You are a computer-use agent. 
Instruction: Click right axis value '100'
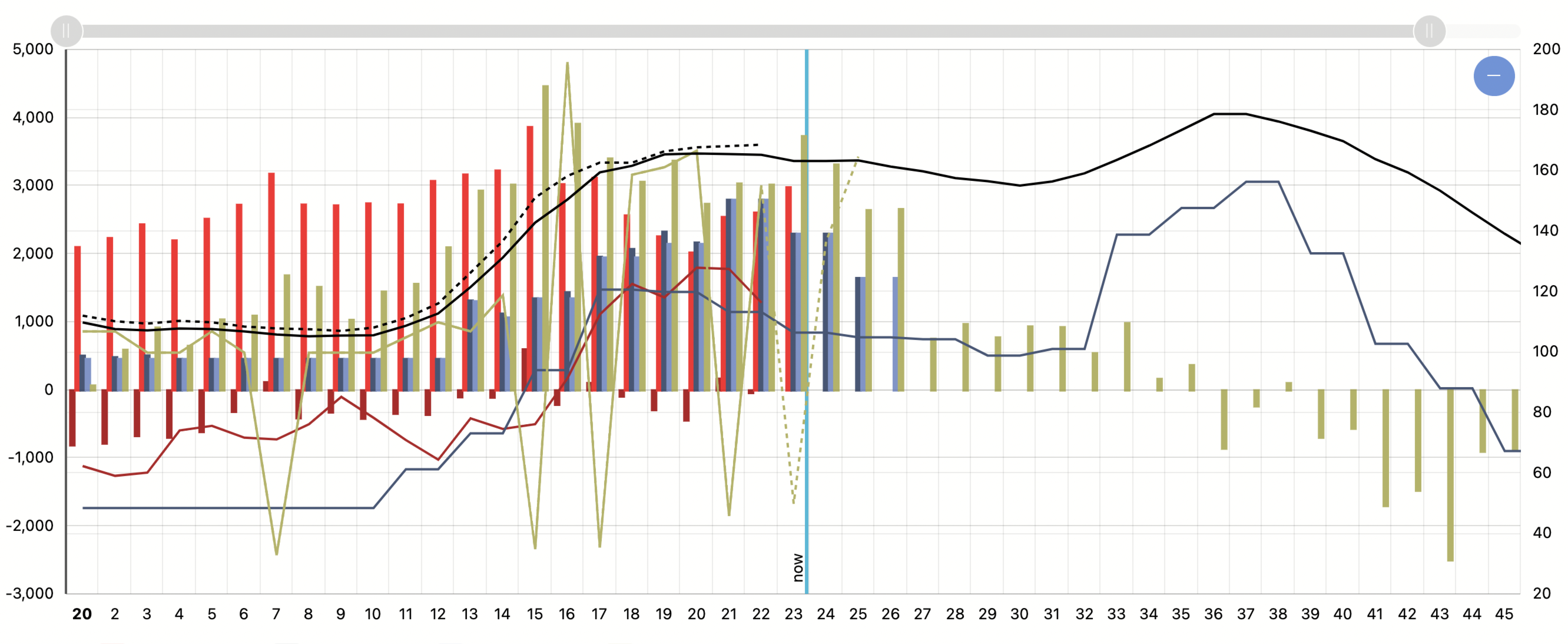1546,352
